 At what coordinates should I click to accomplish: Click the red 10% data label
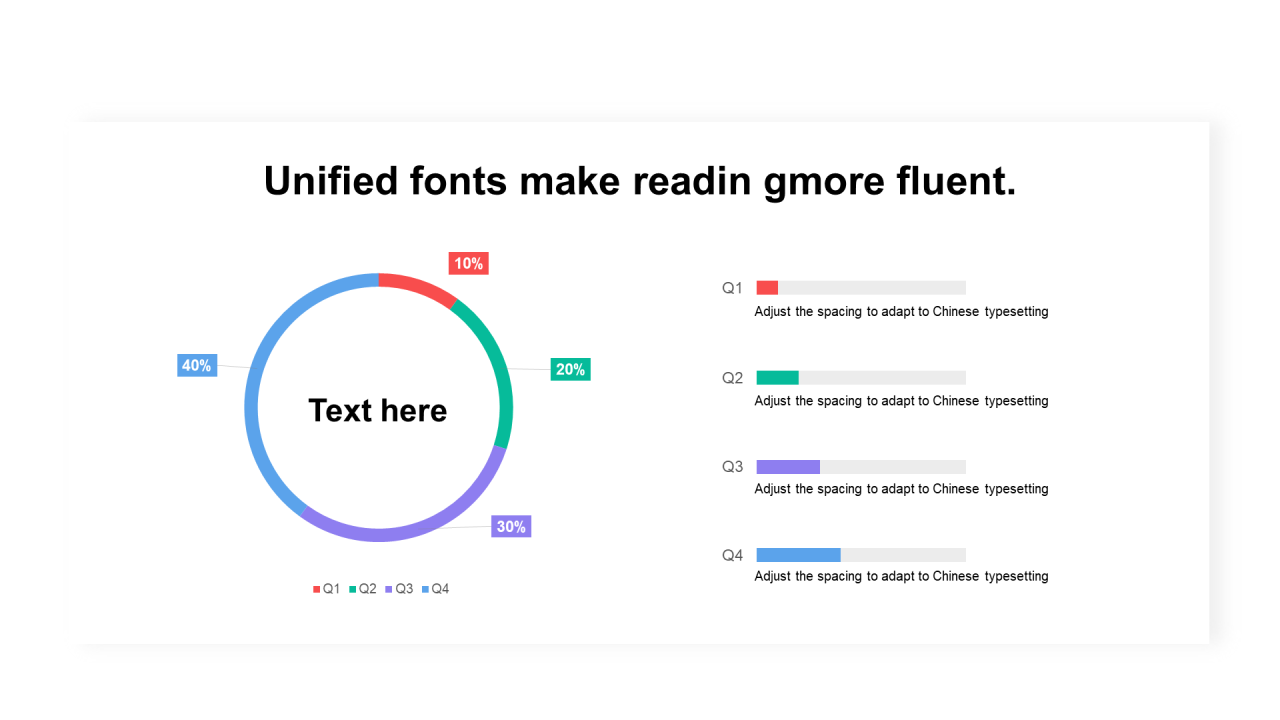point(468,263)
